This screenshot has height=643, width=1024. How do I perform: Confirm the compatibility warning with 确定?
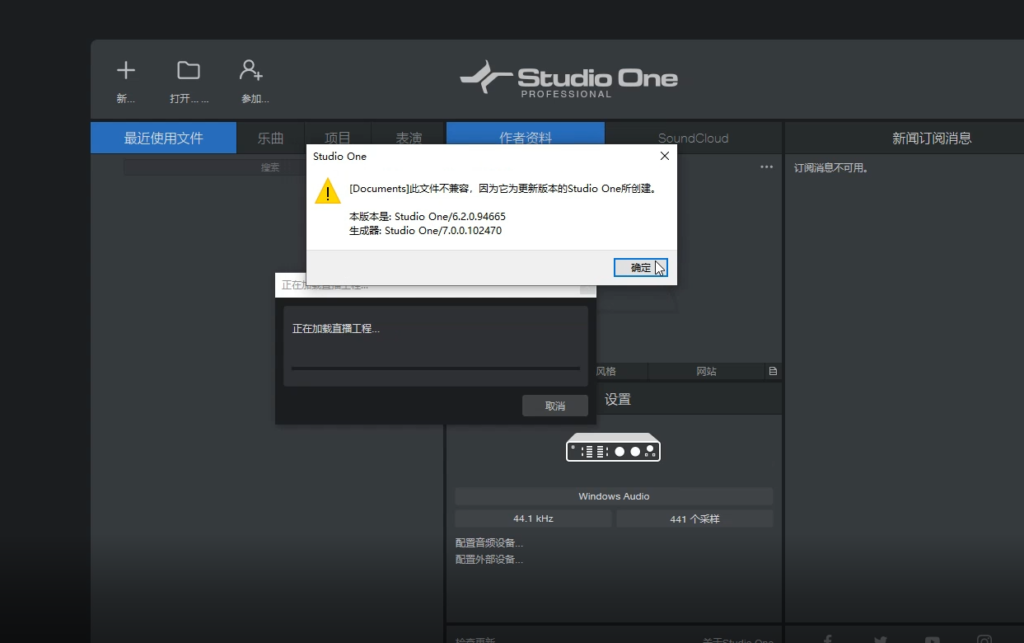(641, 267)
